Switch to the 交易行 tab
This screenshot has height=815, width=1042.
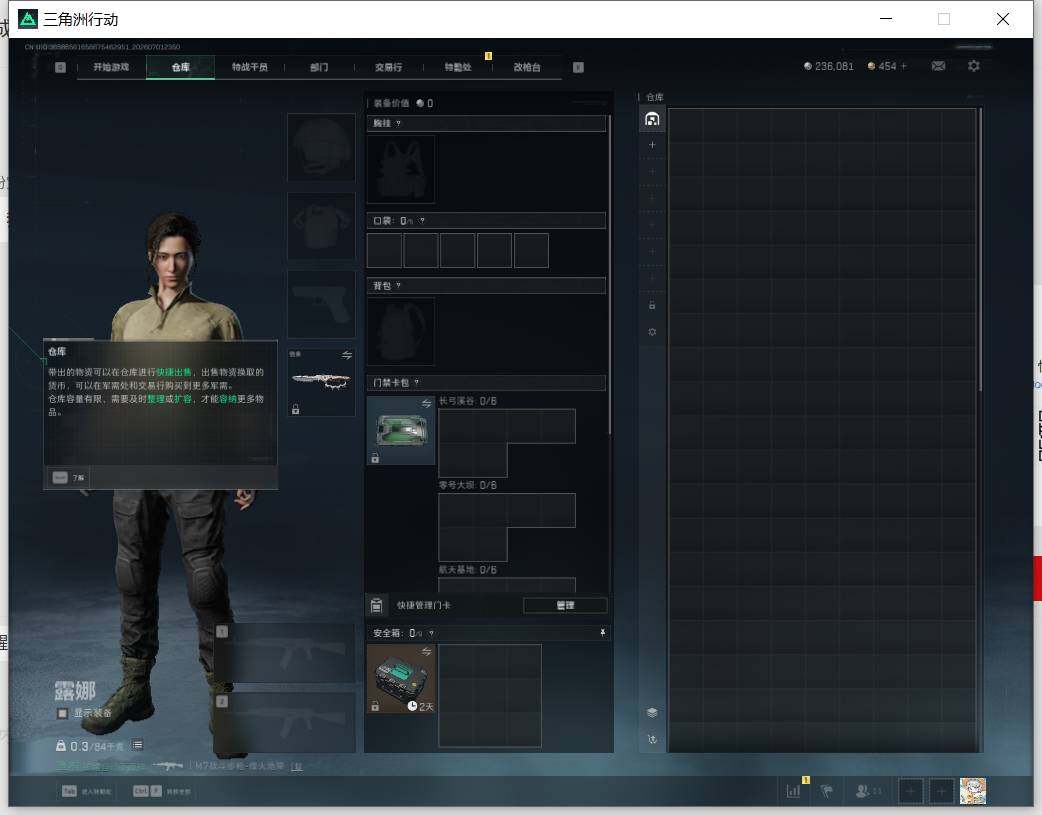point(388,67)
